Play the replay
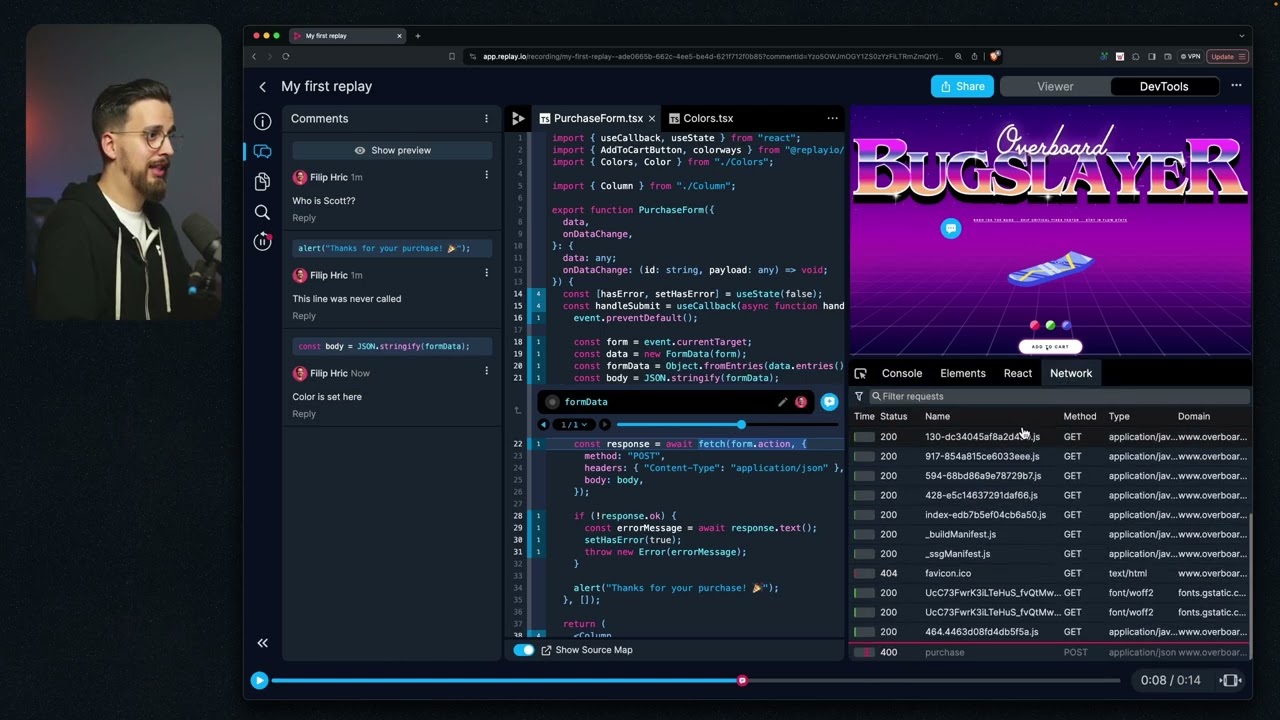1280x720 pixels. (x=259, y=680)
